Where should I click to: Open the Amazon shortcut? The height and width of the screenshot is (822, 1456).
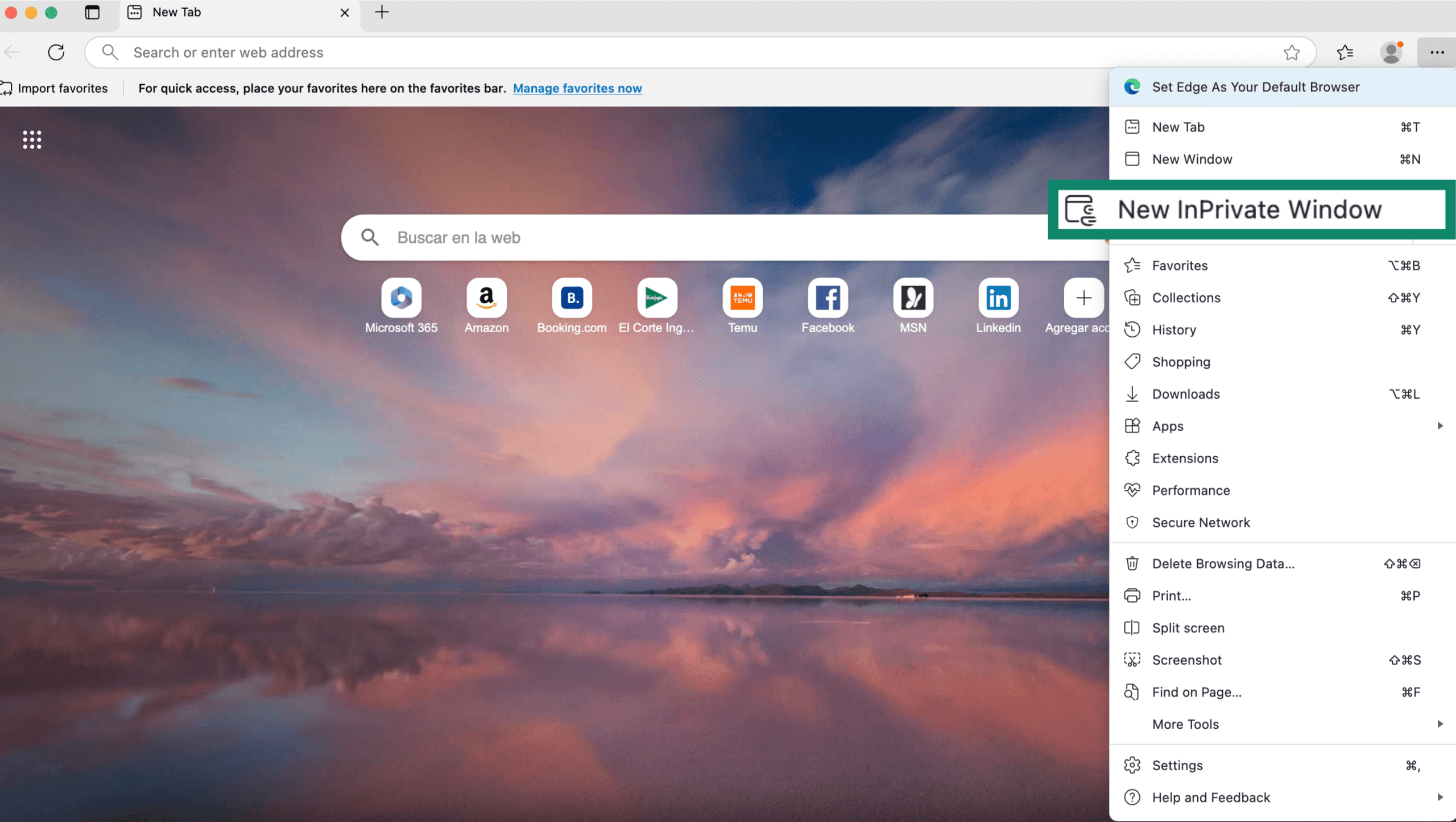pos(486,298)
